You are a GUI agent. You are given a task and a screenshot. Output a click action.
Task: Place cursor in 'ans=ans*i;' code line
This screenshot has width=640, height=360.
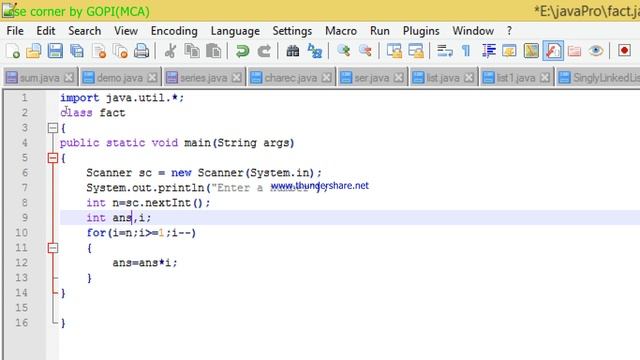(145, 263)
